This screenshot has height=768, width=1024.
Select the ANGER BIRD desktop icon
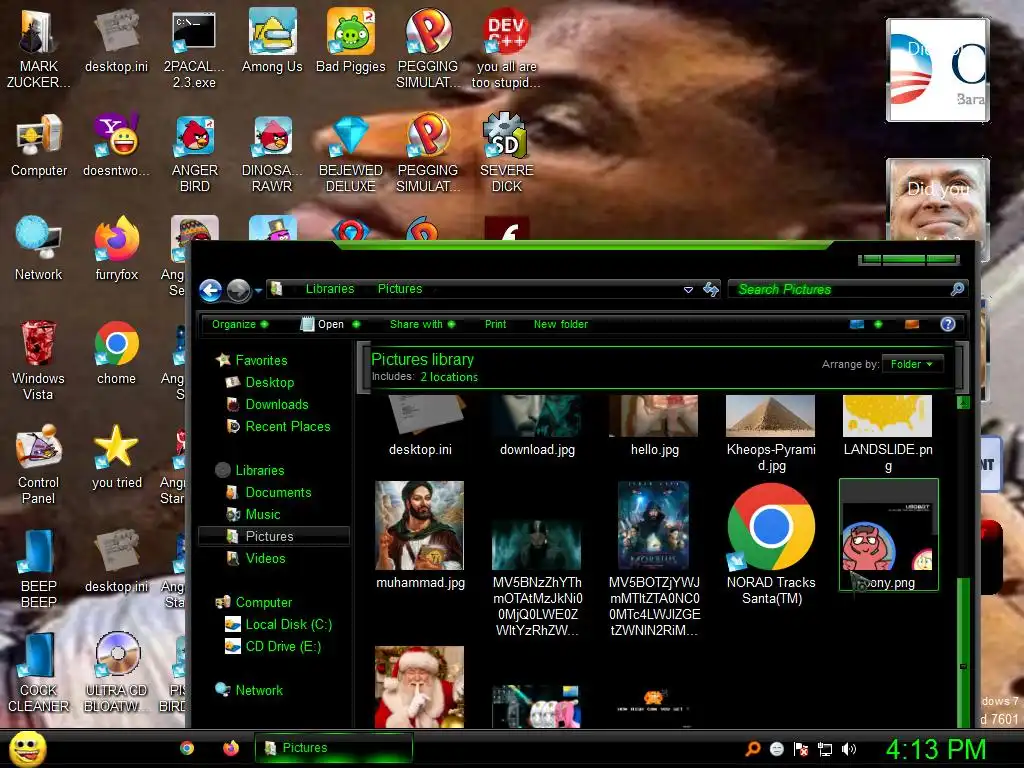[194, 153]
